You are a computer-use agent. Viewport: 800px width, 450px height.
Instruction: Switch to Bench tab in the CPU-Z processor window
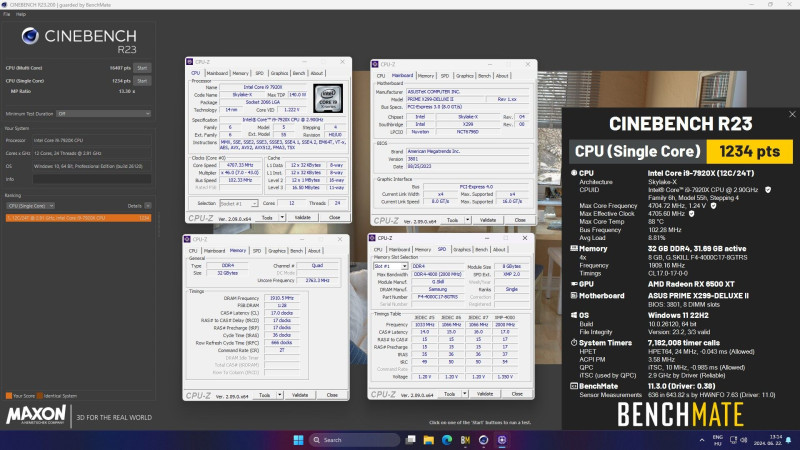298,73
